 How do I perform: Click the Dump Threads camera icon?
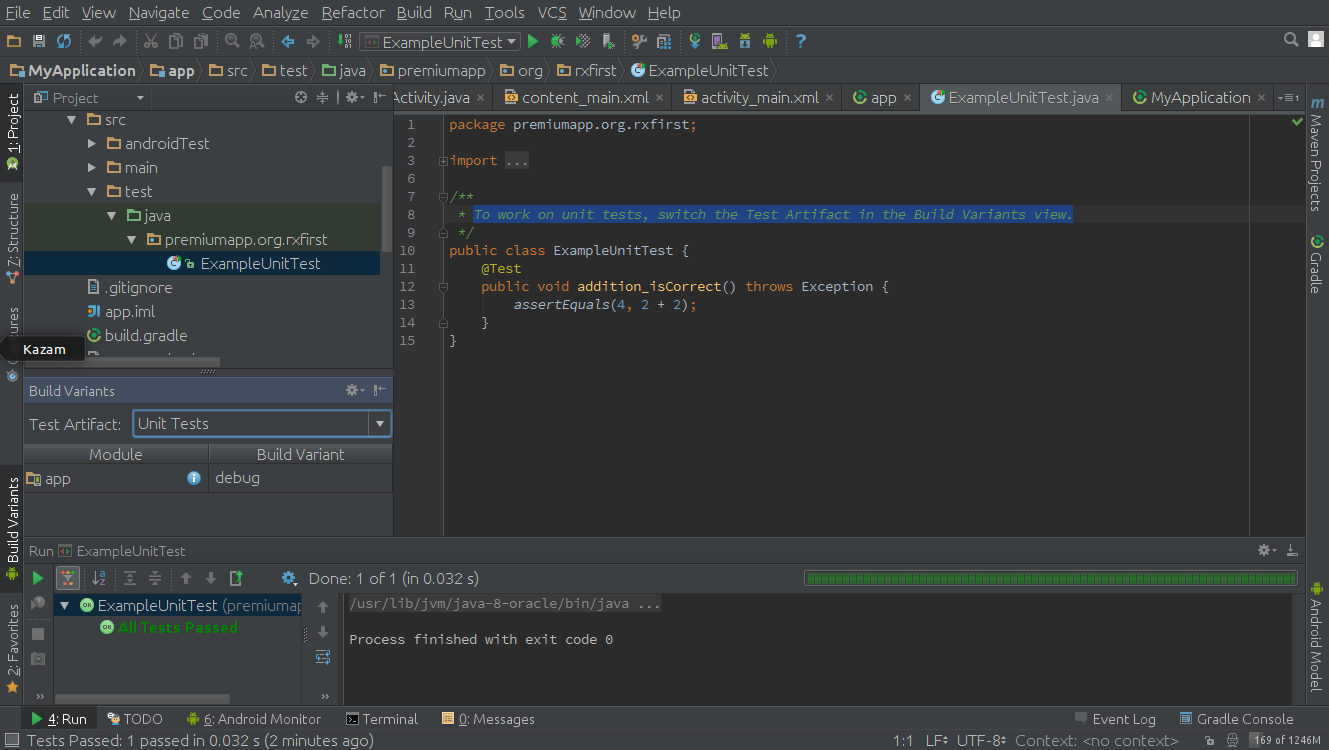coord(38,659)
